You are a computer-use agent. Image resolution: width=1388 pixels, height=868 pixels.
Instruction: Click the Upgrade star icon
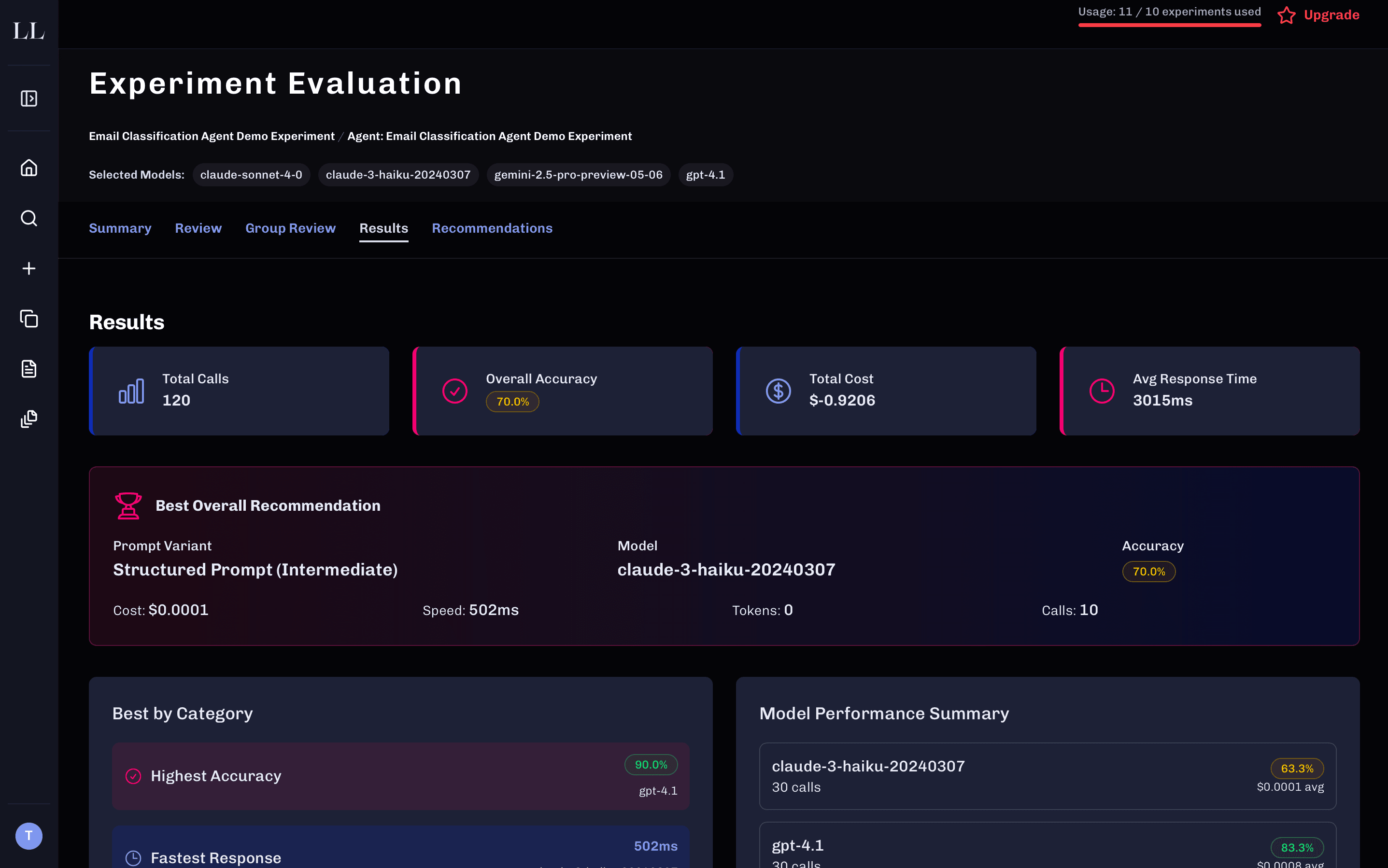1287,15
